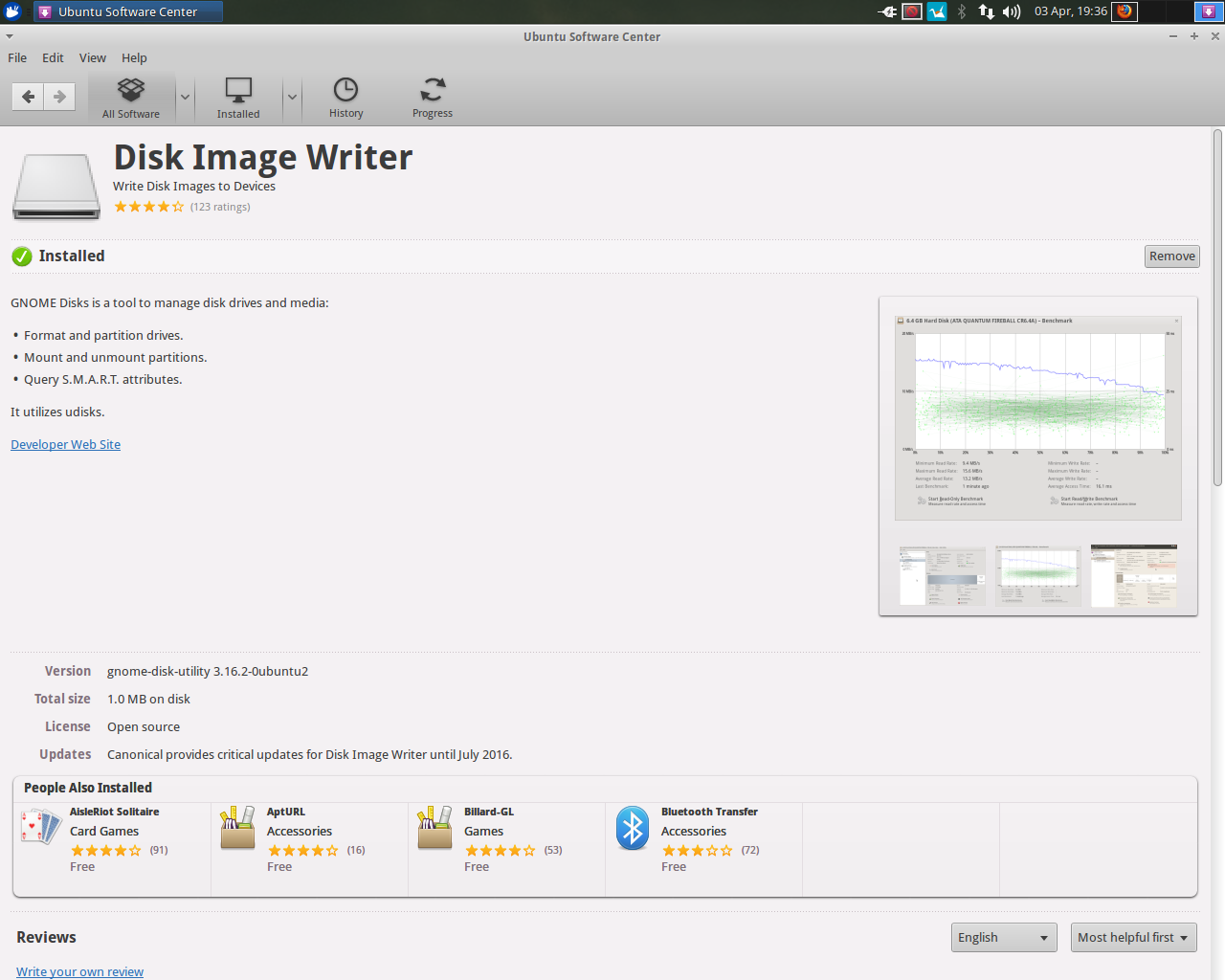Click the "Open source" license value
This screenshot has width=1225, height=980.
click(144, 726)
